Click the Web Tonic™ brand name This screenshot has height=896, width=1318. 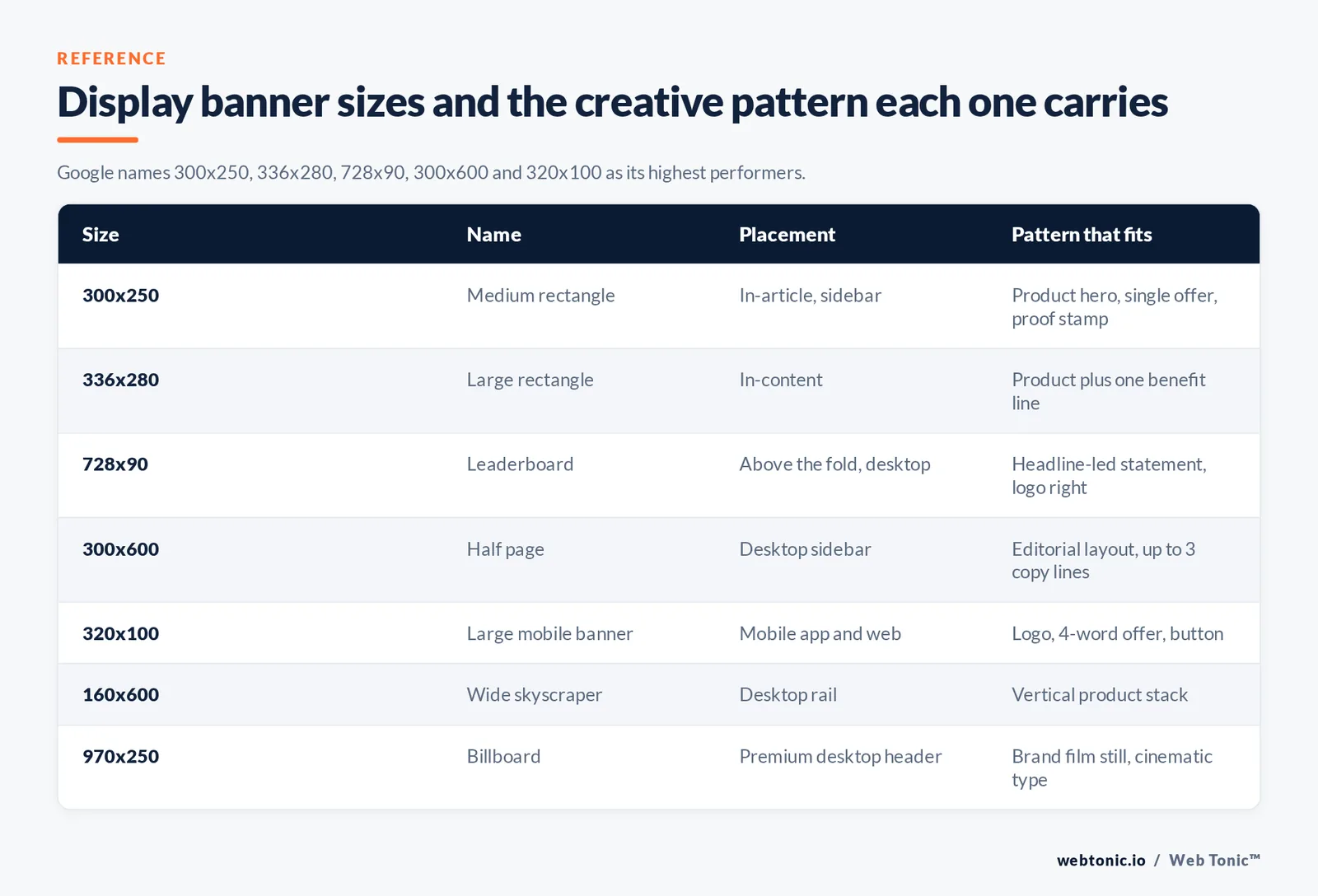[1214, 861]
